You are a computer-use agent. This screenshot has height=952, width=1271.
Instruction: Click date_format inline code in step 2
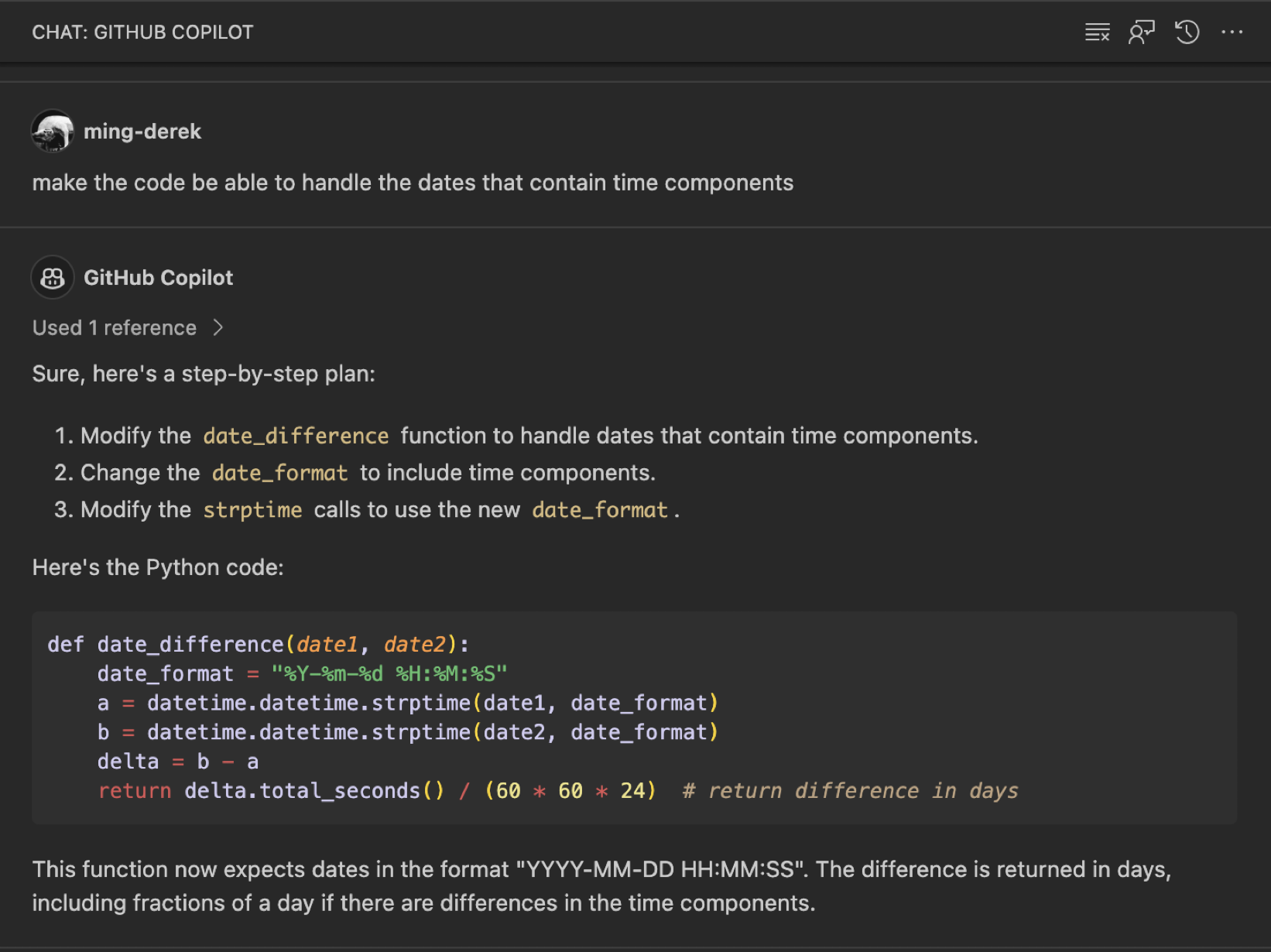pos(279,473)
